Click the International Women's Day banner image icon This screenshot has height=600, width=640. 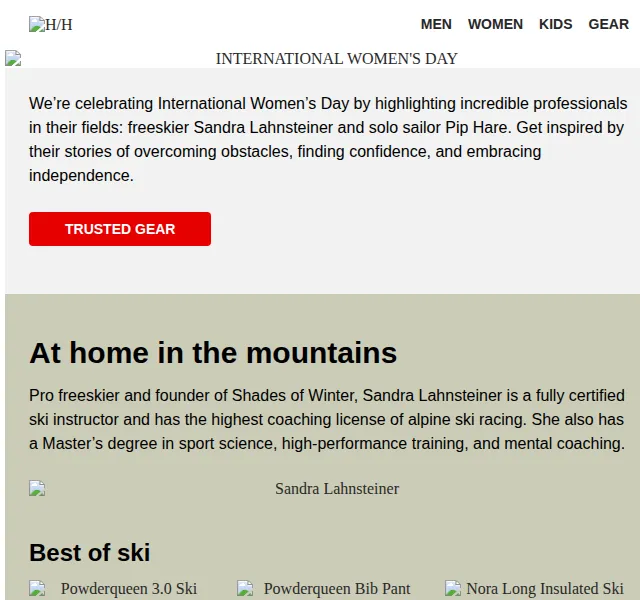coord(13,58)
